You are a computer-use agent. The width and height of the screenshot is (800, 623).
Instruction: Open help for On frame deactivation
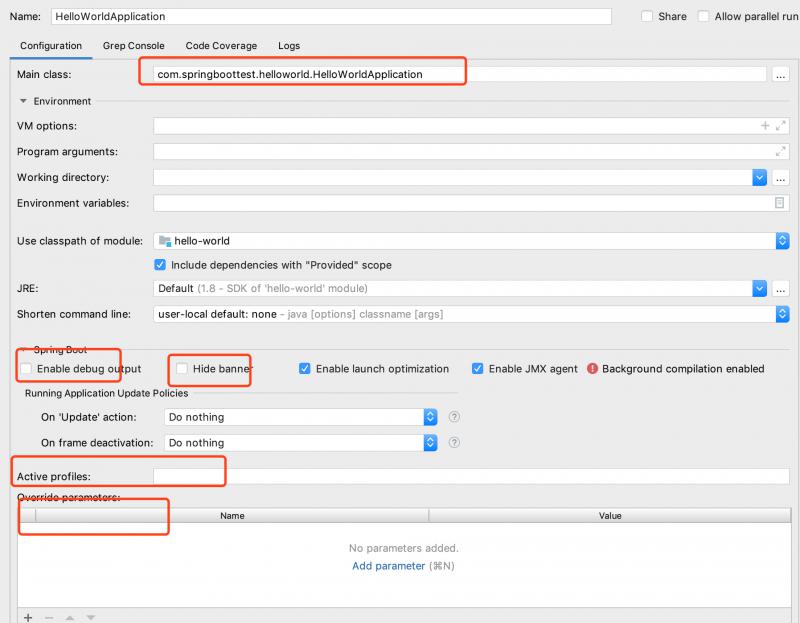point(454,442)
